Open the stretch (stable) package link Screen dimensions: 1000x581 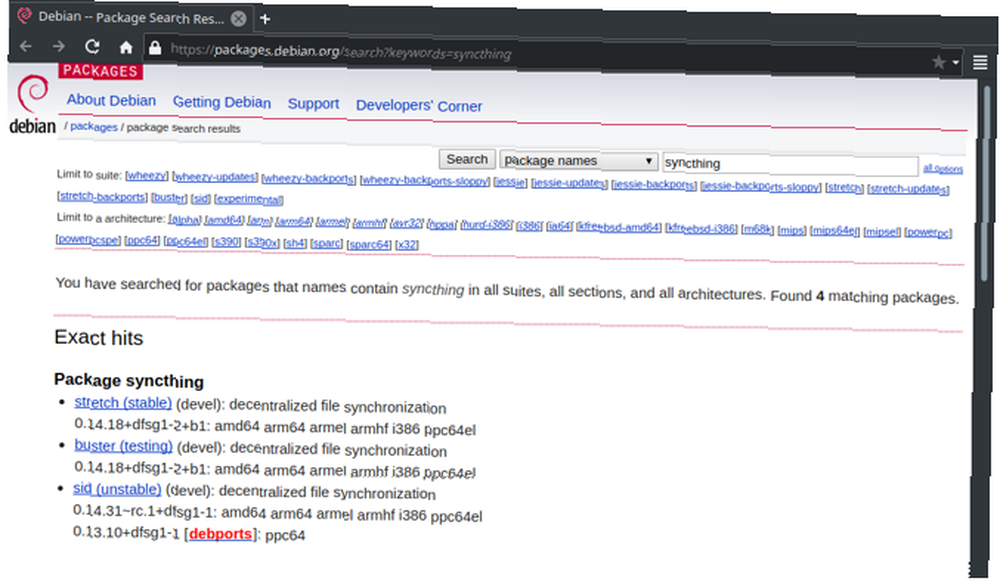pos(123,402)
